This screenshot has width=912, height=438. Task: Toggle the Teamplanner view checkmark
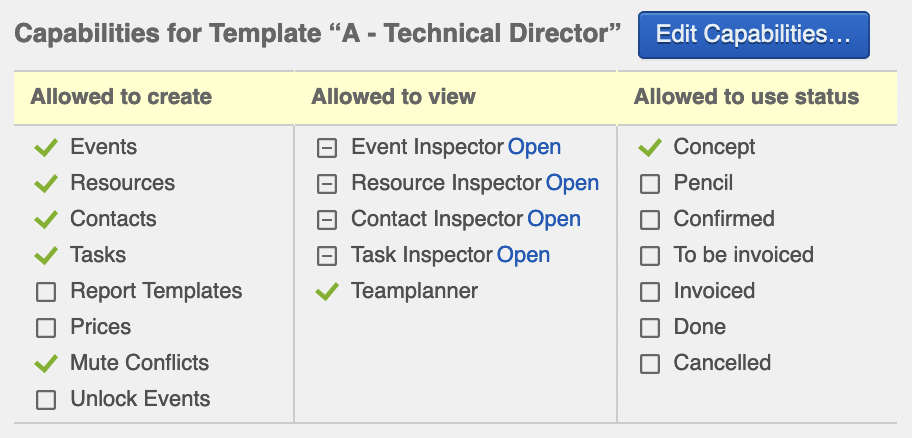(326, 292)
